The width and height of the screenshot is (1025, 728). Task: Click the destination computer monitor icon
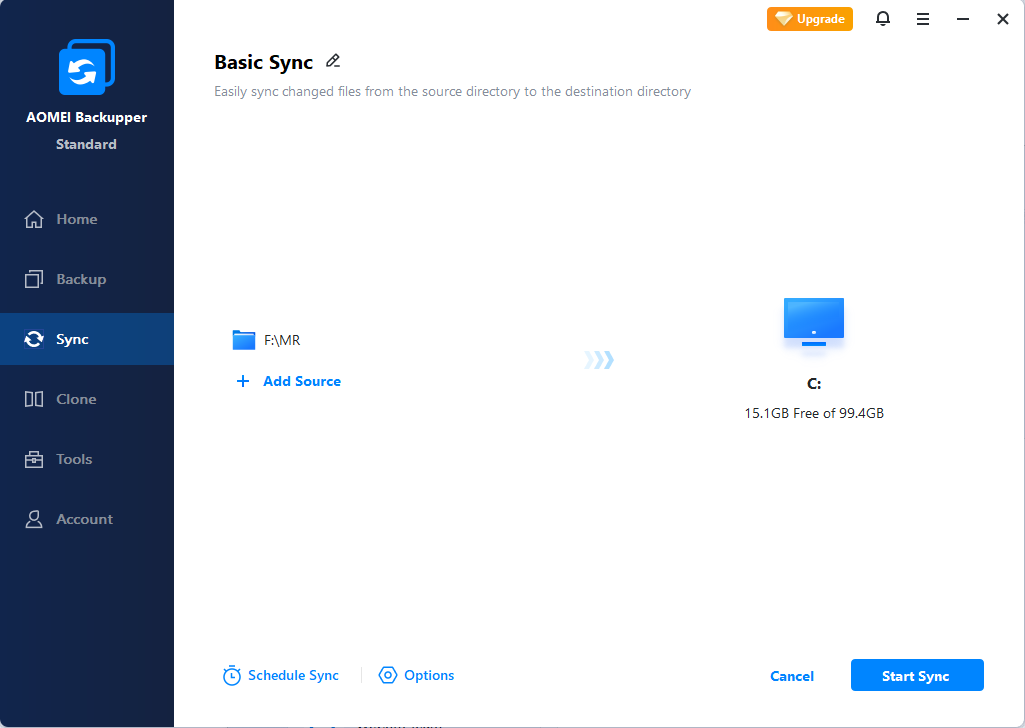(814, 322)
